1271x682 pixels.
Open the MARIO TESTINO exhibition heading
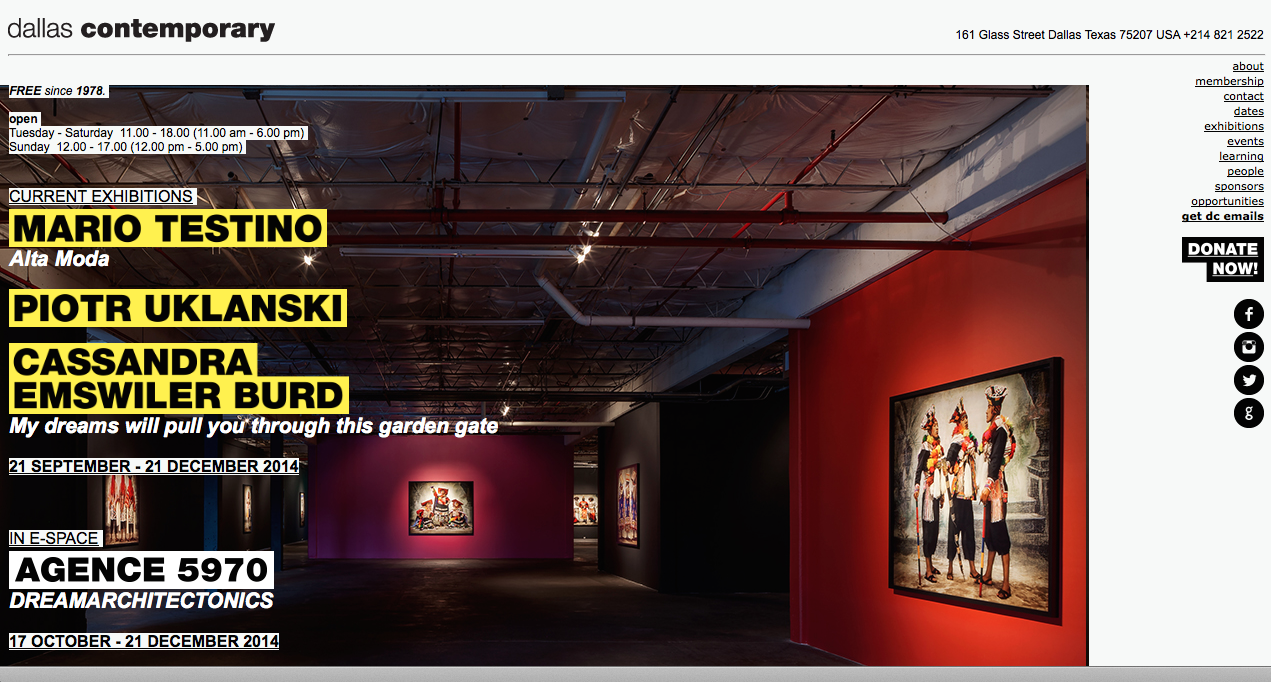pyautogui.click(x=167, y=229)
